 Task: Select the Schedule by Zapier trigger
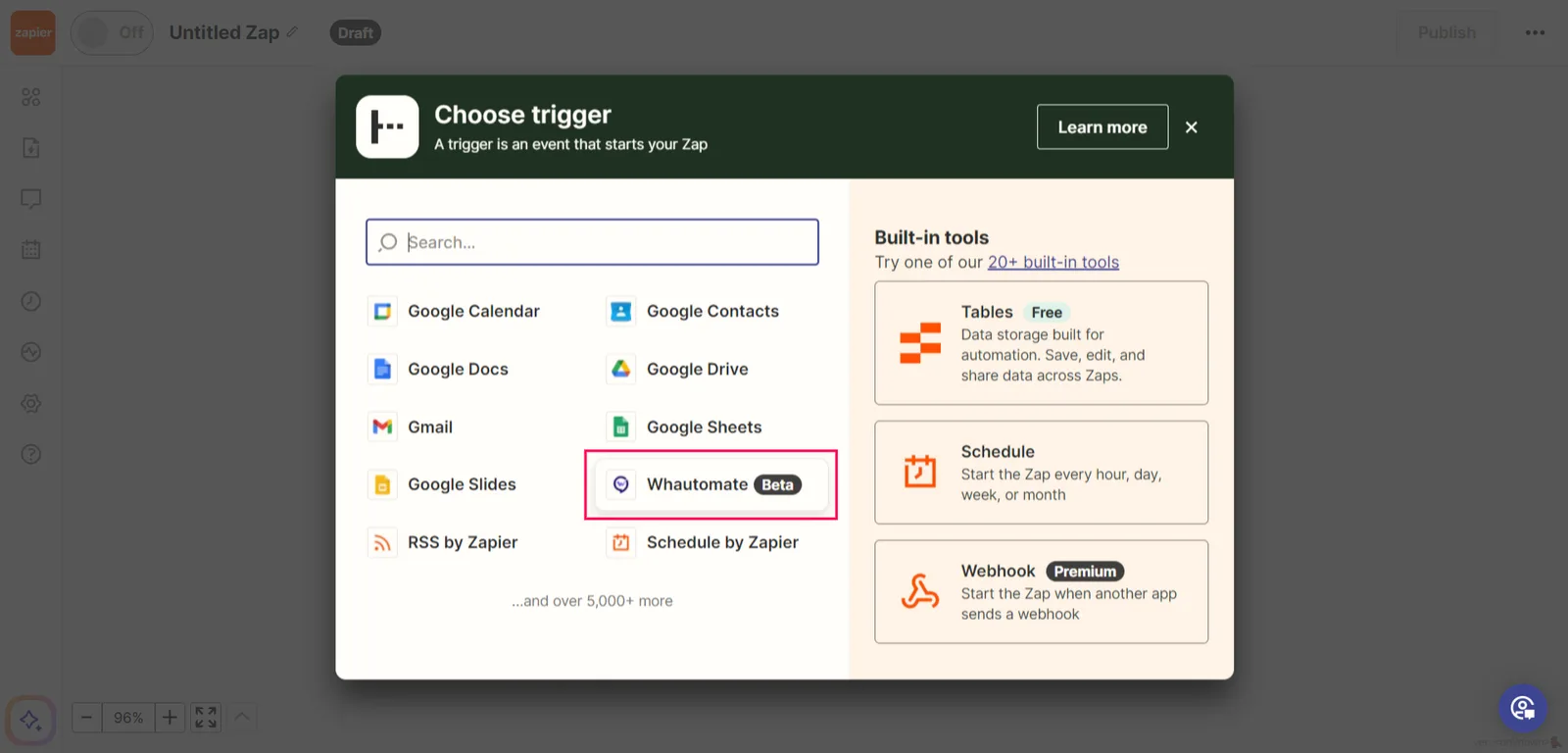(704, 542)
